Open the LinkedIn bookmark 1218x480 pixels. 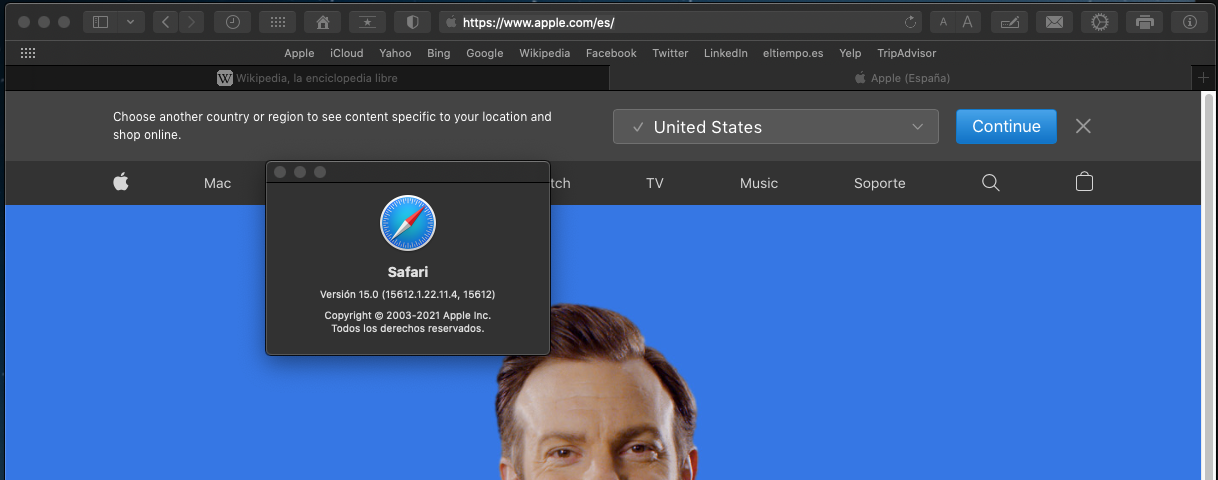[x=726, y=53]
